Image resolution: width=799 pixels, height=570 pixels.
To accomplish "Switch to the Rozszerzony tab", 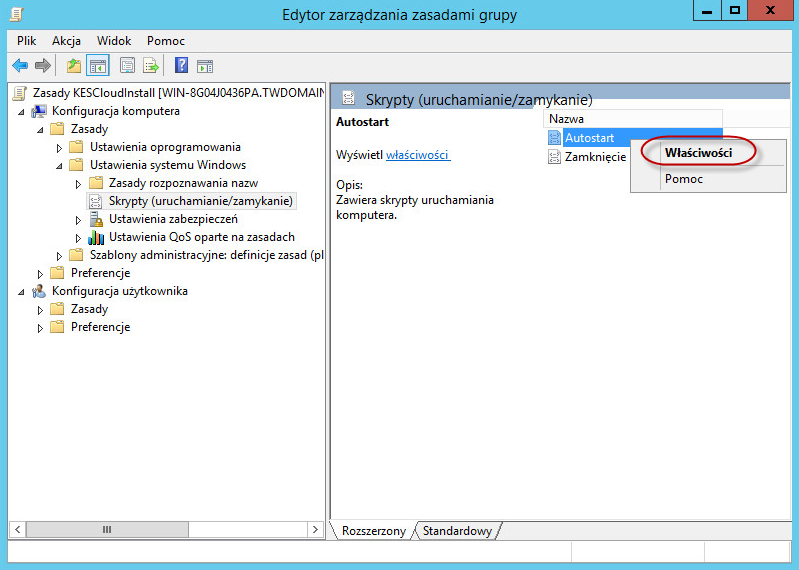I will [374, 531].
